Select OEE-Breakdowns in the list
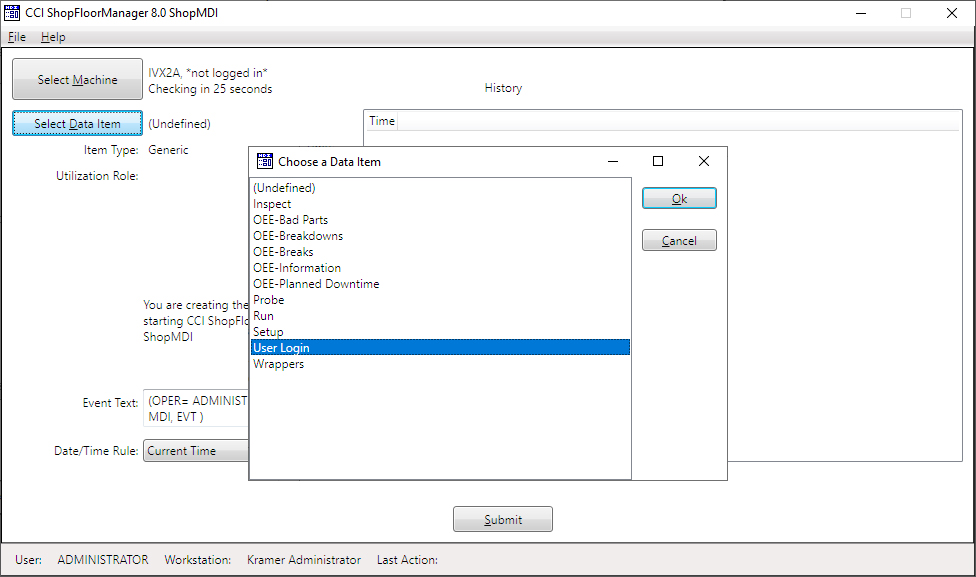976x577 pixels. [x=440, y=236]
